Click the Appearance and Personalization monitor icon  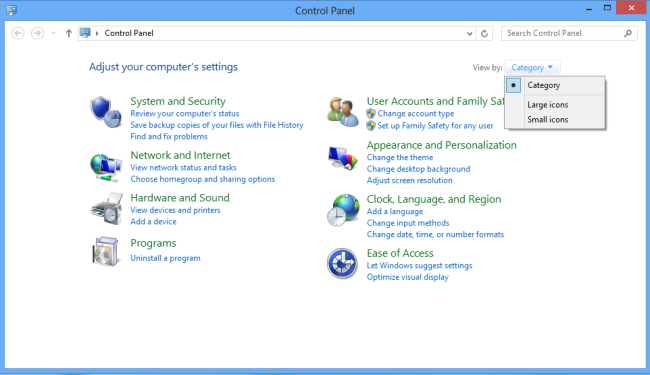[343, 158]
